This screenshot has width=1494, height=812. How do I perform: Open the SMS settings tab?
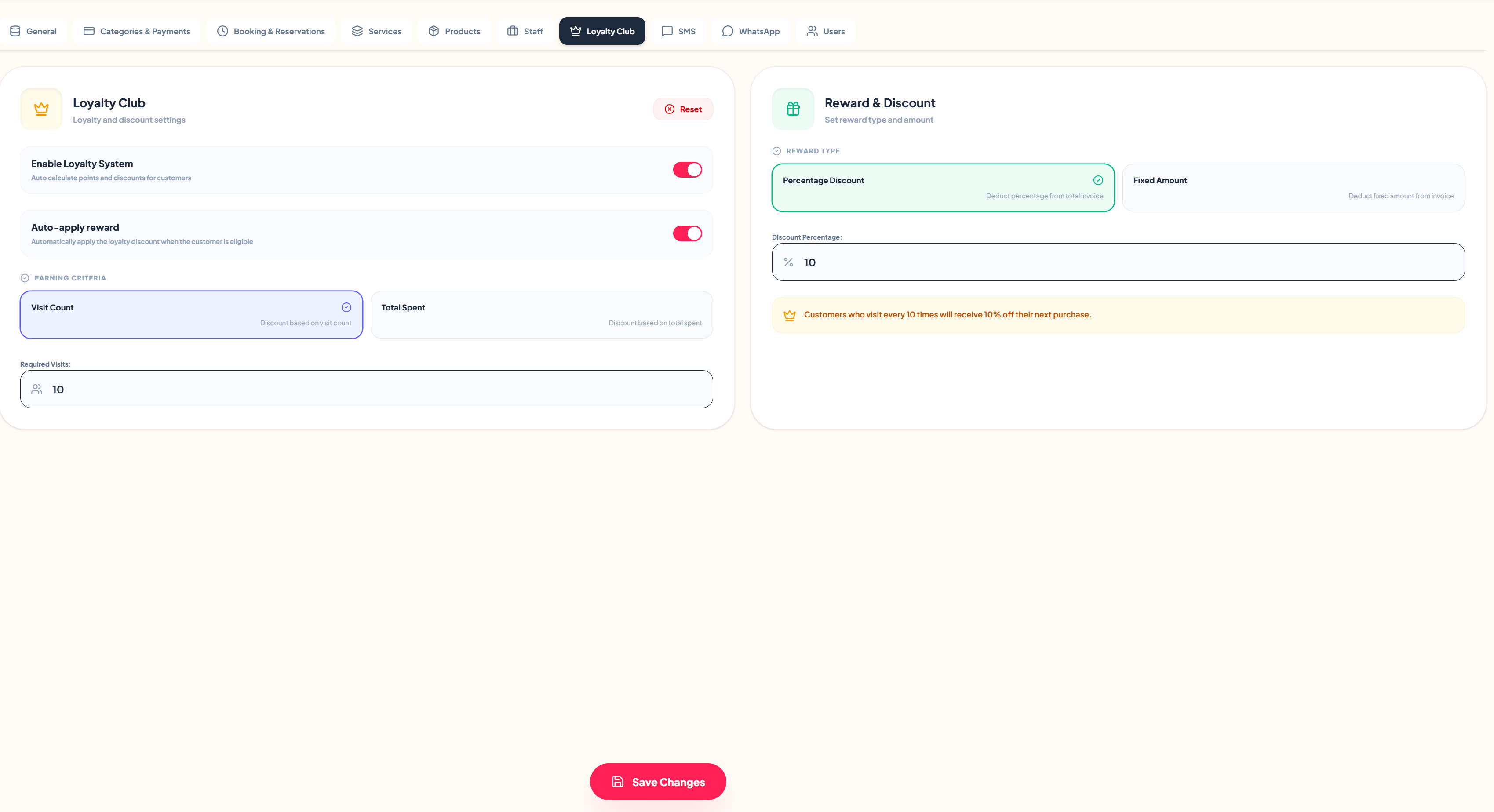click(x=678, y=31)
